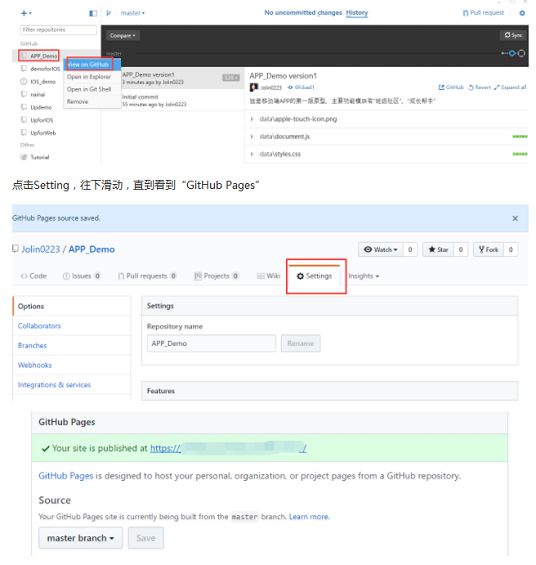Click the branch icon beside master
Viewport: 536px width, 565px height.
tap(108, 13)
